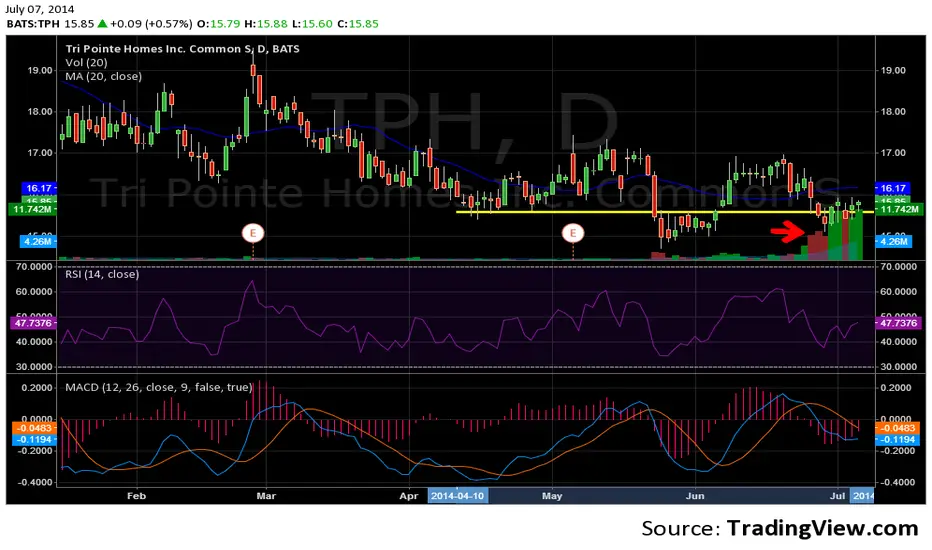
Task: Click the Feb label on the time axis
Action: point(137,496)
